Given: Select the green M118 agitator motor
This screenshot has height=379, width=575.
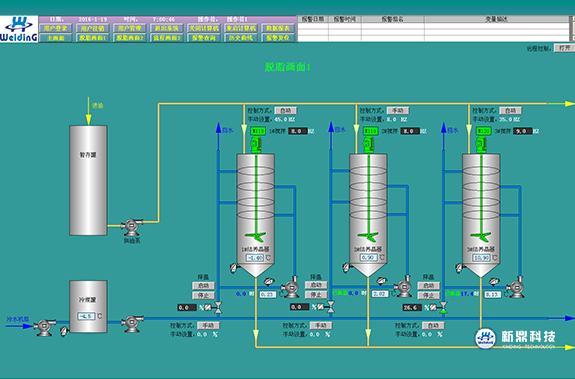Looking at the screenshot, I should (x=256, y=144).
